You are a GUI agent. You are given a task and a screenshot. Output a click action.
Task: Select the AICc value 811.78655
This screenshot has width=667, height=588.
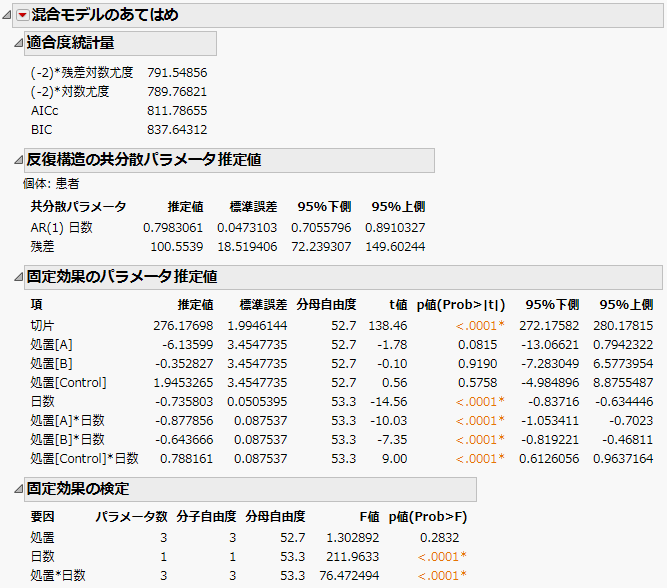(177, 111)
